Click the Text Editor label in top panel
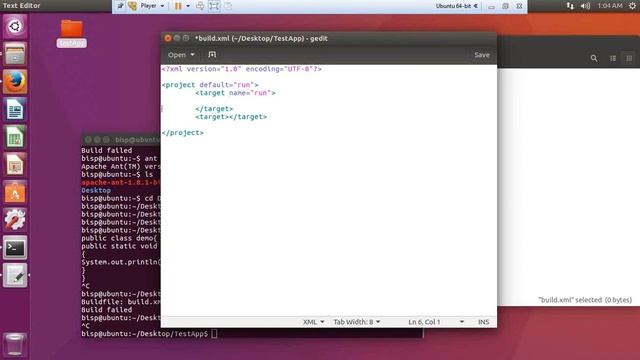The image size is (640, 360). [22, 6]
